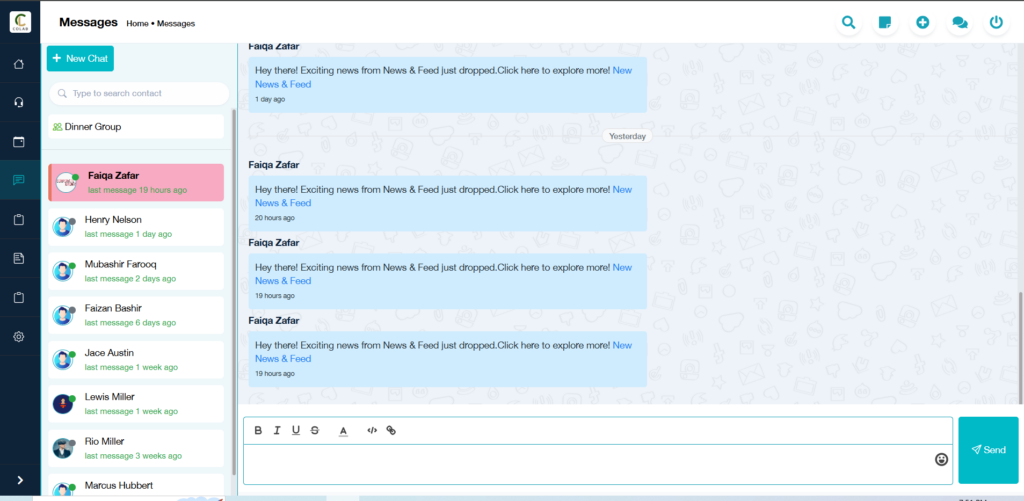Viewport: 1024px width, 501px height.
Task: Toggle strikethrough formatting in editor
Action: tap(315, 430)
